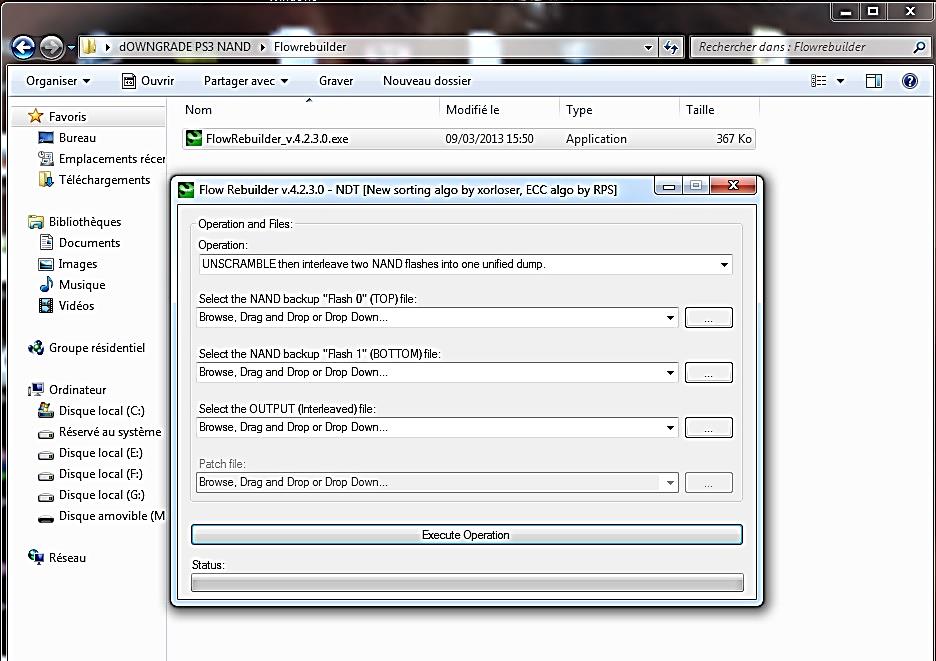Select FlowRebuilder_v.4.2.3.0.exe file

(x=469, y=139)
